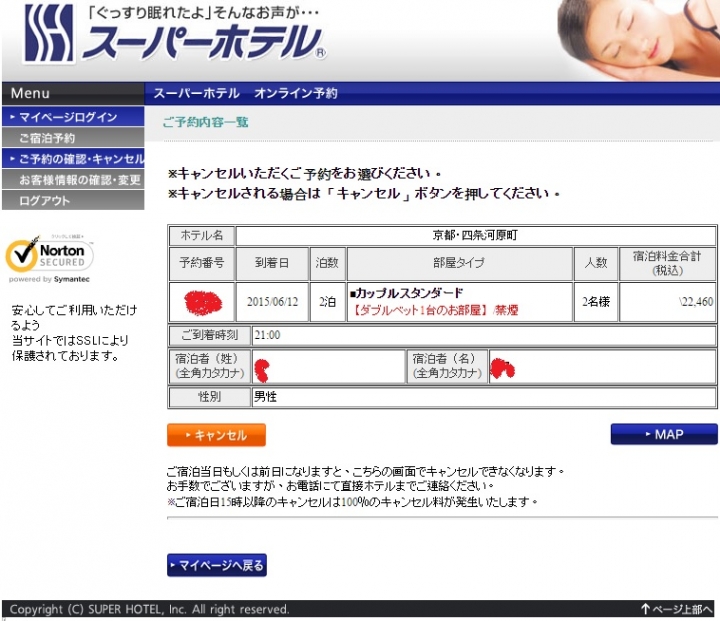
Task: Click the hotel name 京都・四条河原町
Action: click(475, 235)
